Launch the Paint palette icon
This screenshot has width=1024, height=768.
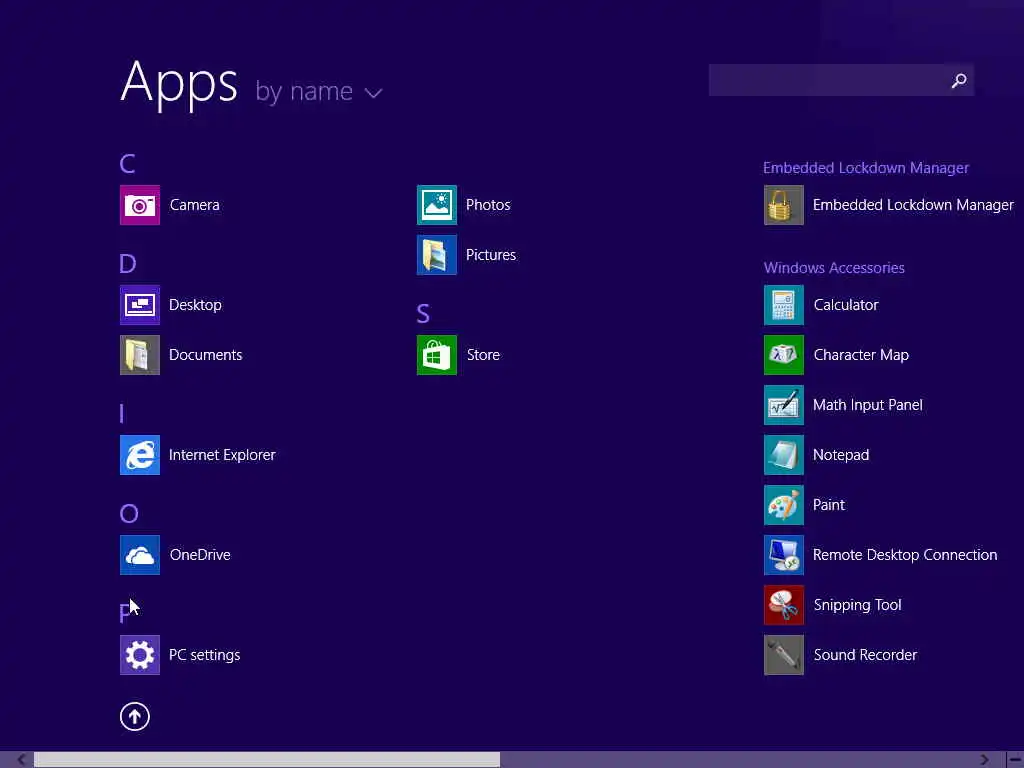pyautogui.click(x=784, y=505)
